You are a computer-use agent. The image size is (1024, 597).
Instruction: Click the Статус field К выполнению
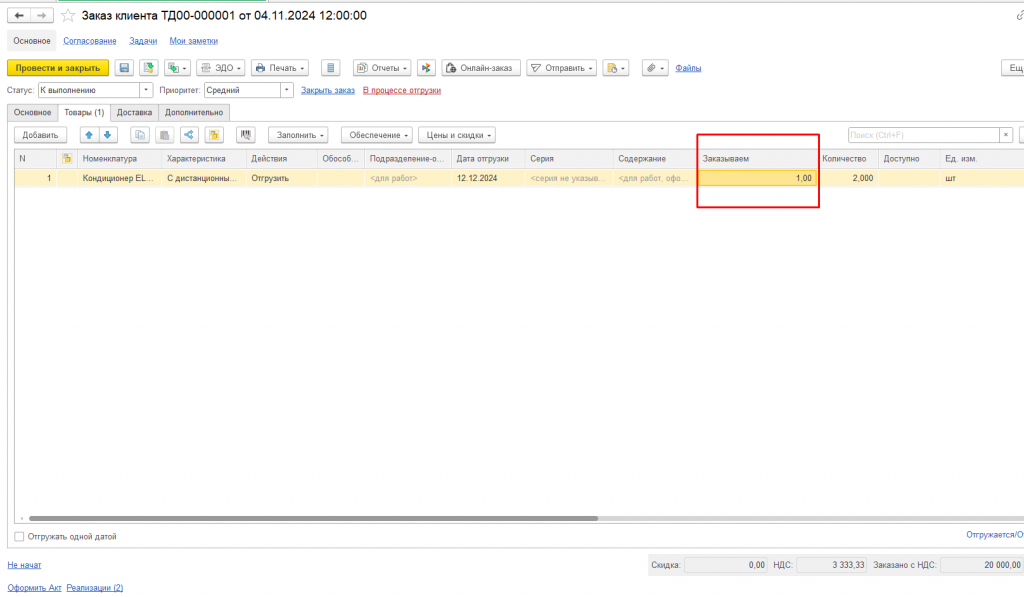point(89,90)
